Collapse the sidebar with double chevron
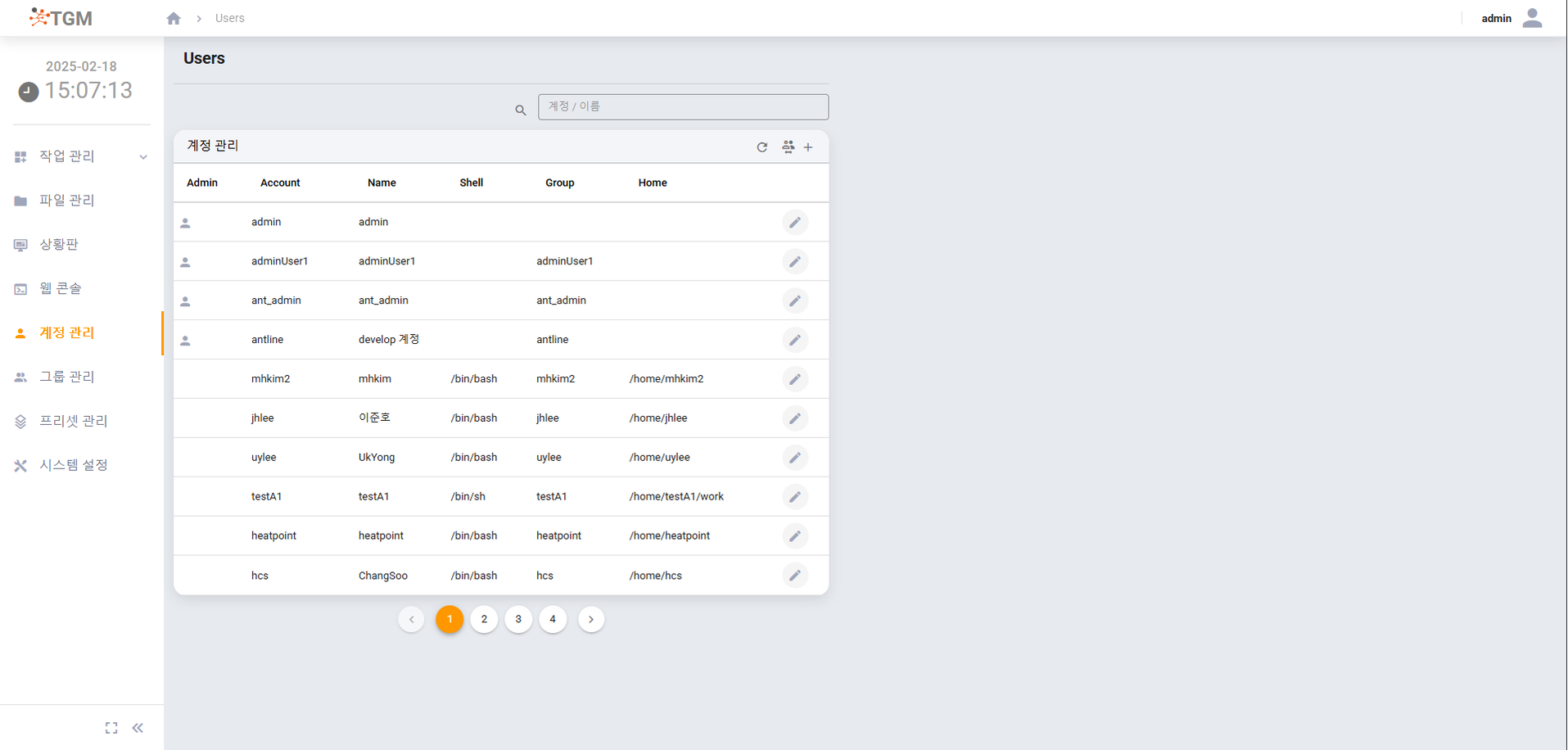The width and height of the screenshot is (1568, 750). (x=138, y=728)
